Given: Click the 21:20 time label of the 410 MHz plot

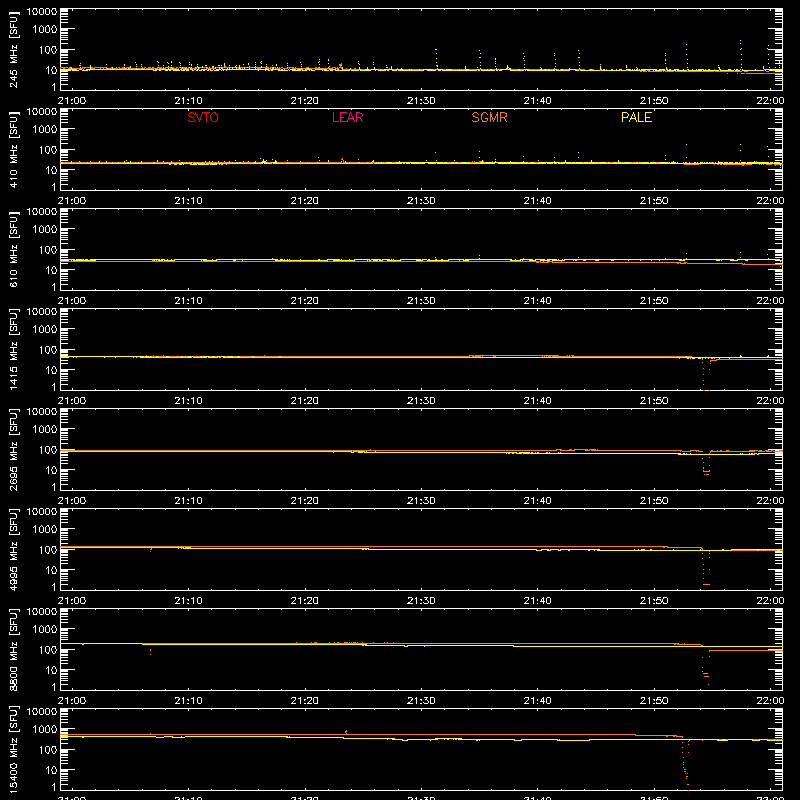Looking at the screenshot, I should click(x=305, y=201).
